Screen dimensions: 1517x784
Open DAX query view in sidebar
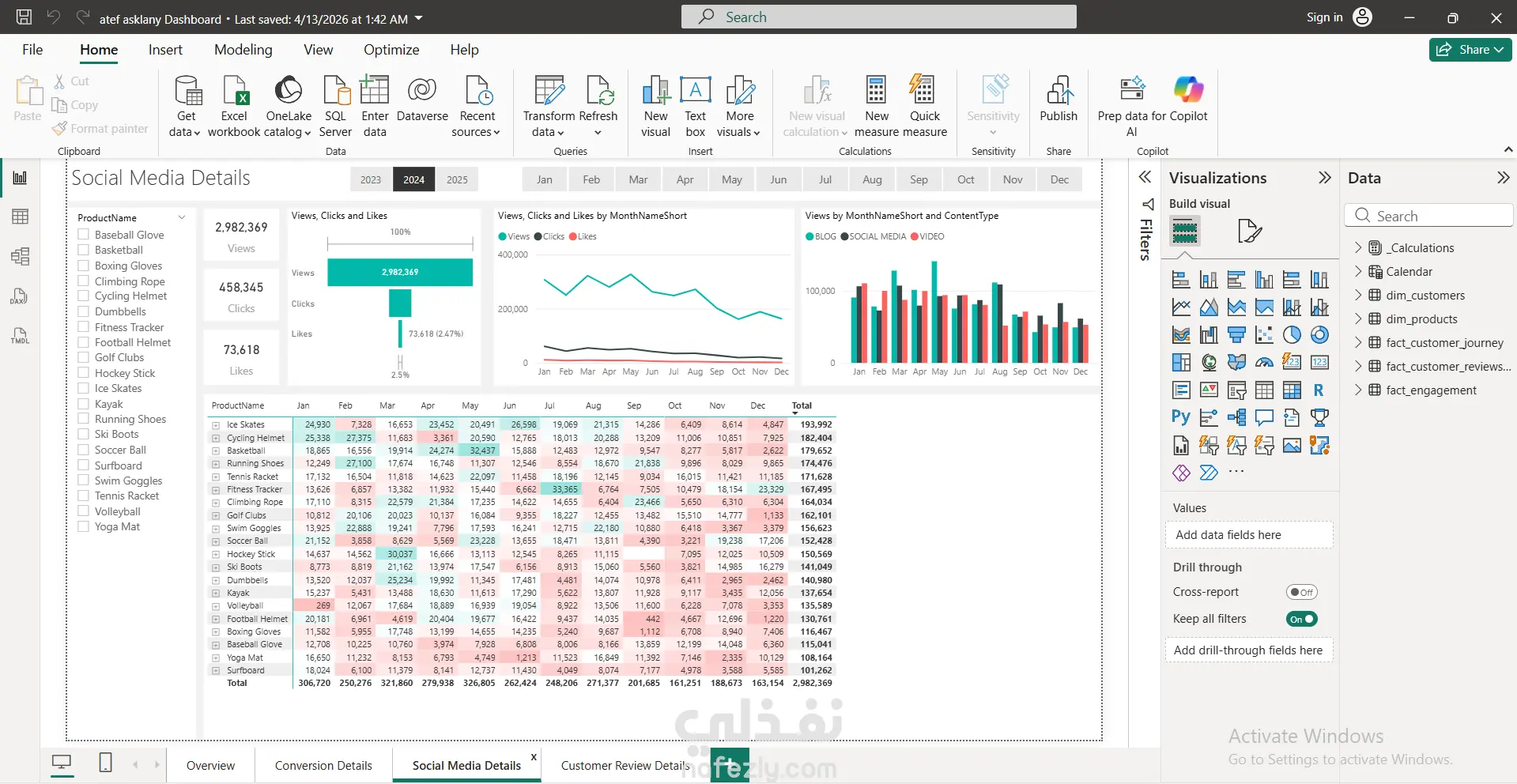click(x=20, y=296)
